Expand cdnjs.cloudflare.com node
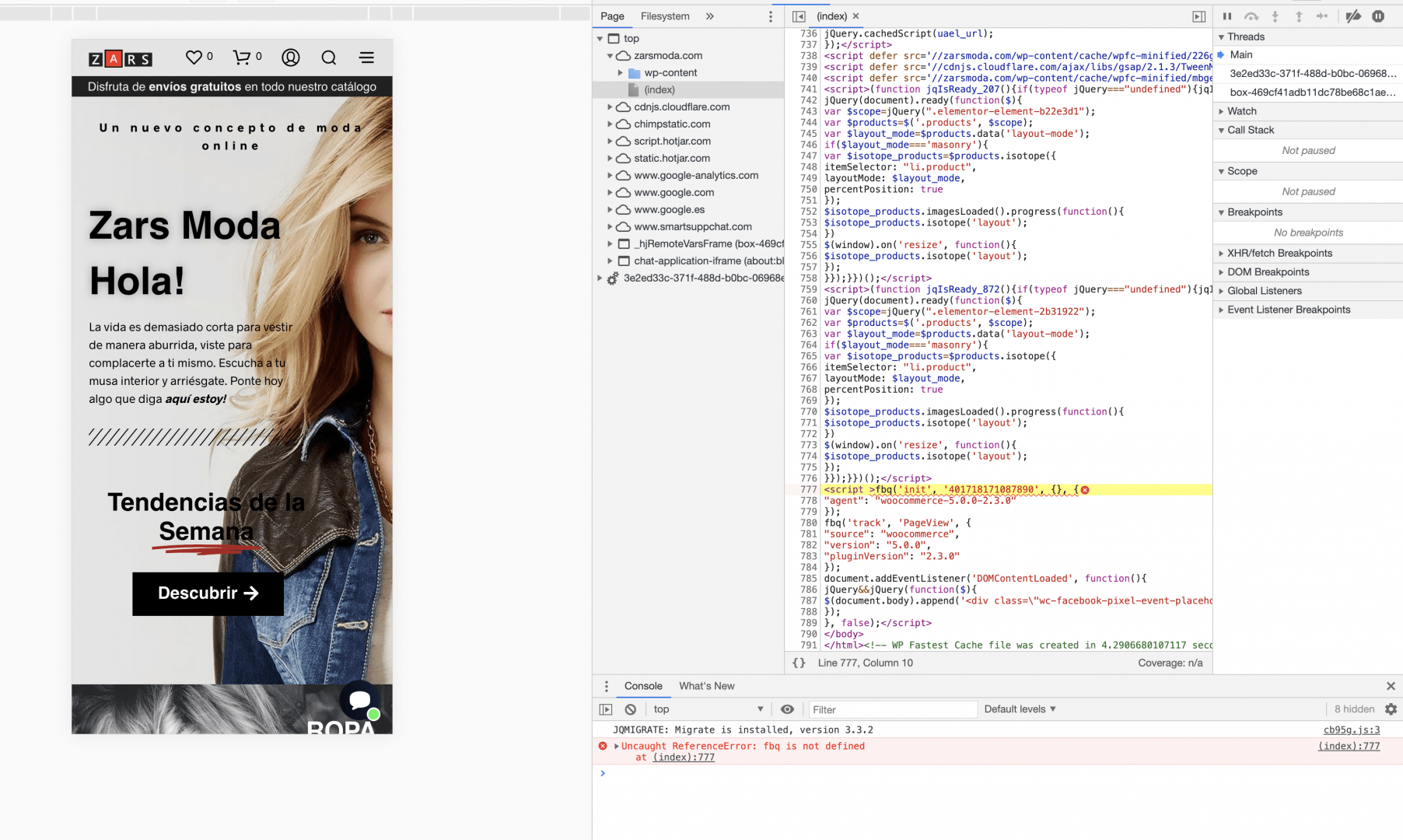This screenshot has width=1403, height=840. point(610,107)
